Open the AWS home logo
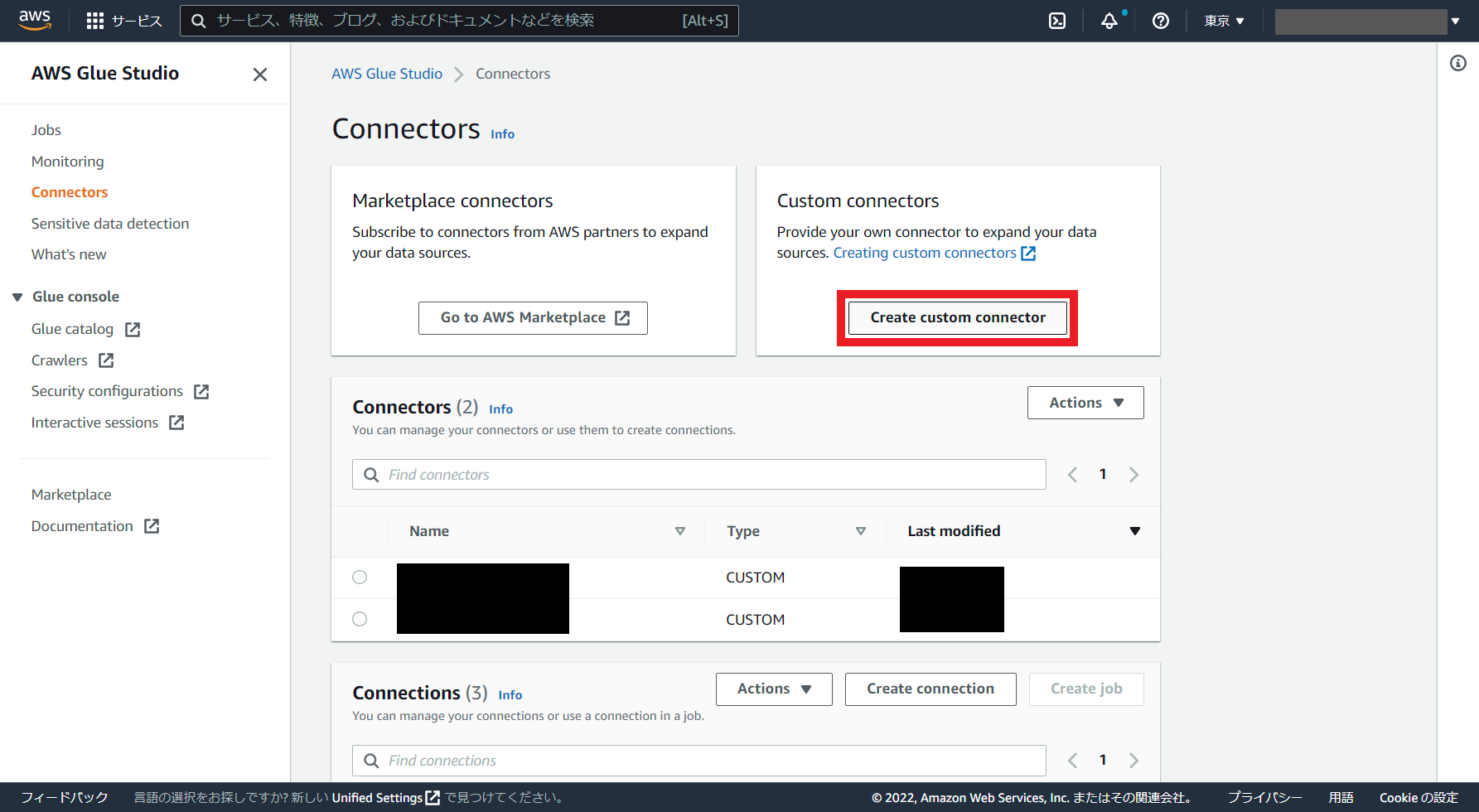Image resolution: width=1479 pixels, height=812 pixels. [x=35, y=20]
